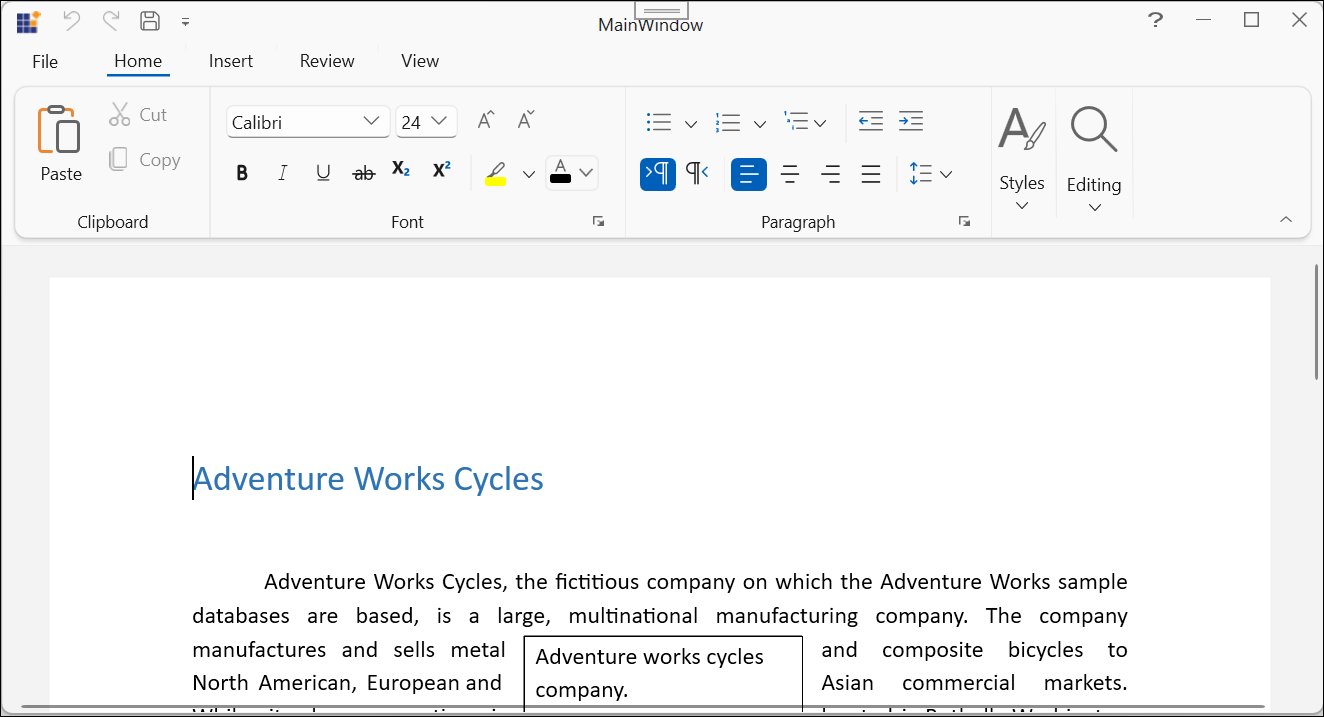The image size is (1324, 717).
Task: Switch to the View tab
Action: pos(420,61)
